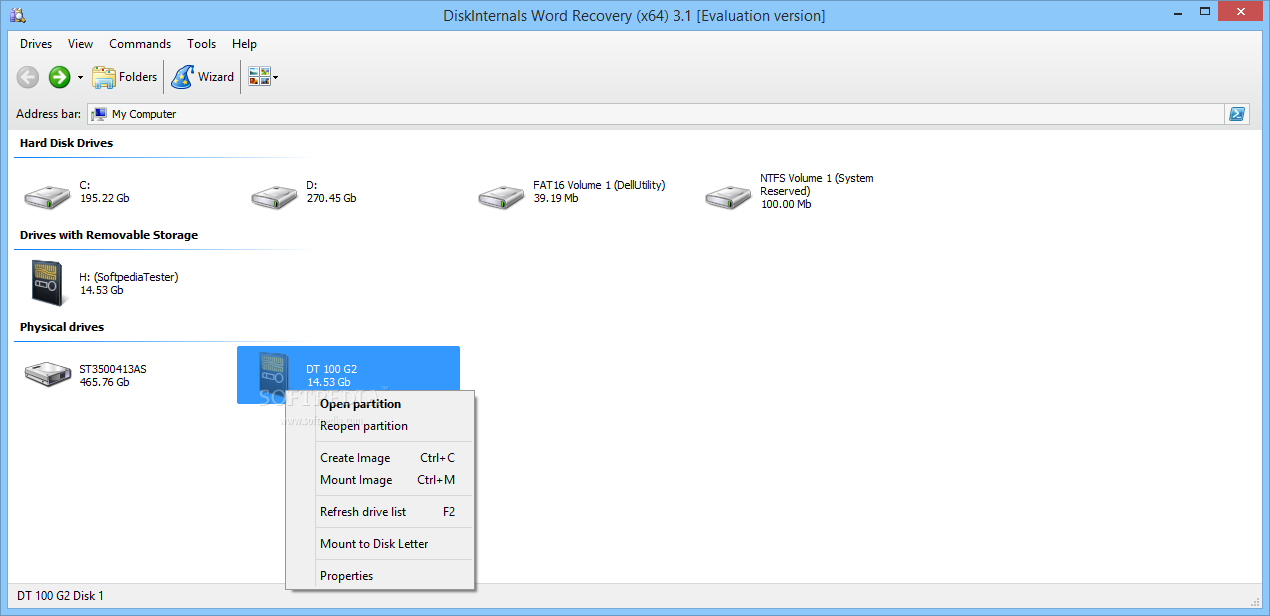
Task: Click the status bar text DT 100 G2 Disk 1
Action: coord(61,596)
